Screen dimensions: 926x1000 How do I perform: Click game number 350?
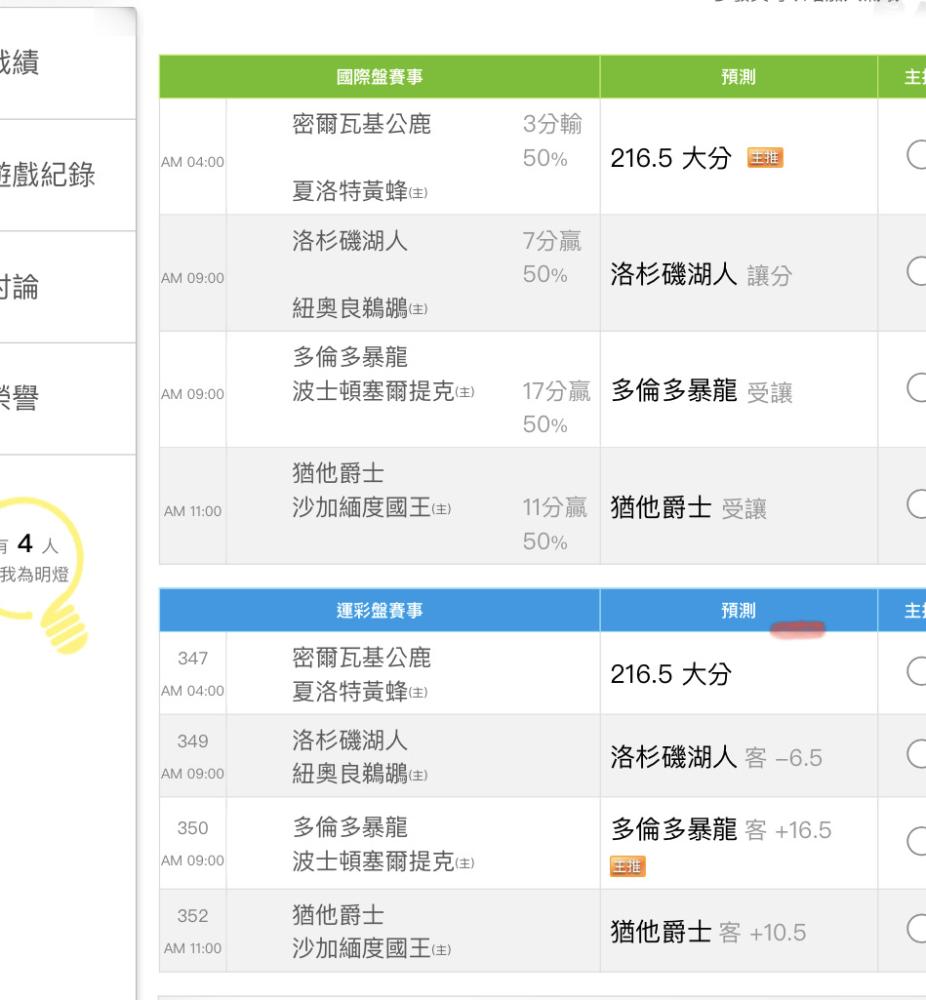pyautogui.click(x=193, y=828)
